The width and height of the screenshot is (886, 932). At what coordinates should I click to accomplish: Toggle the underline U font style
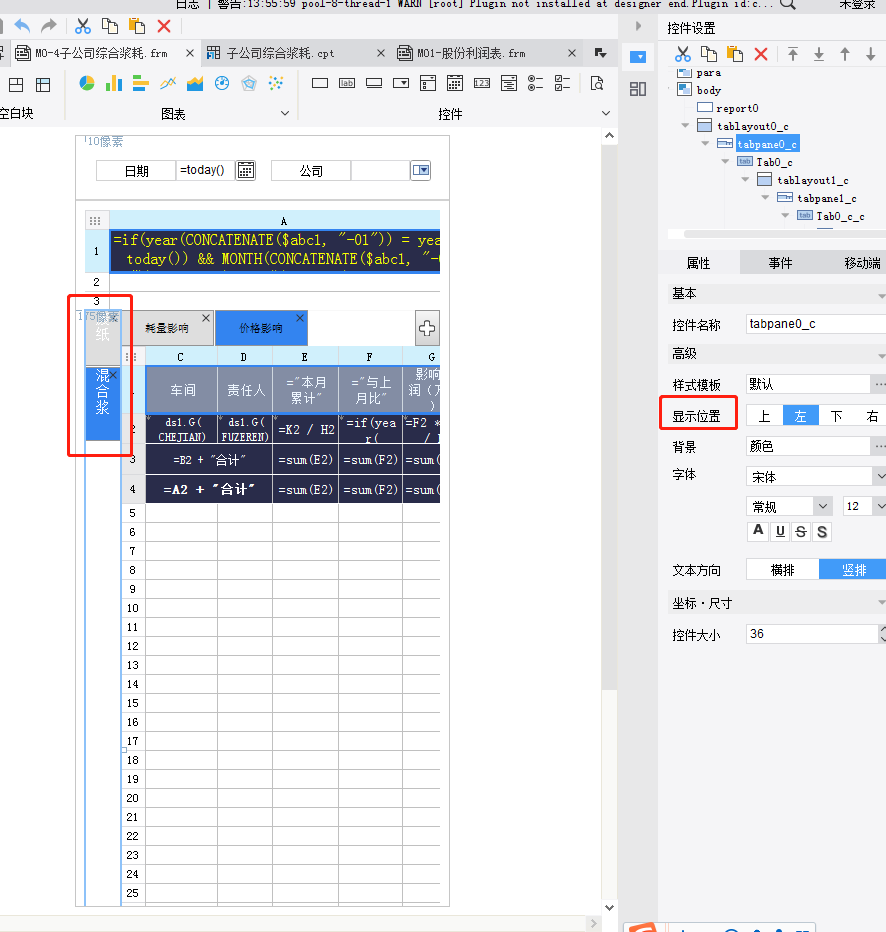[780, 531]
